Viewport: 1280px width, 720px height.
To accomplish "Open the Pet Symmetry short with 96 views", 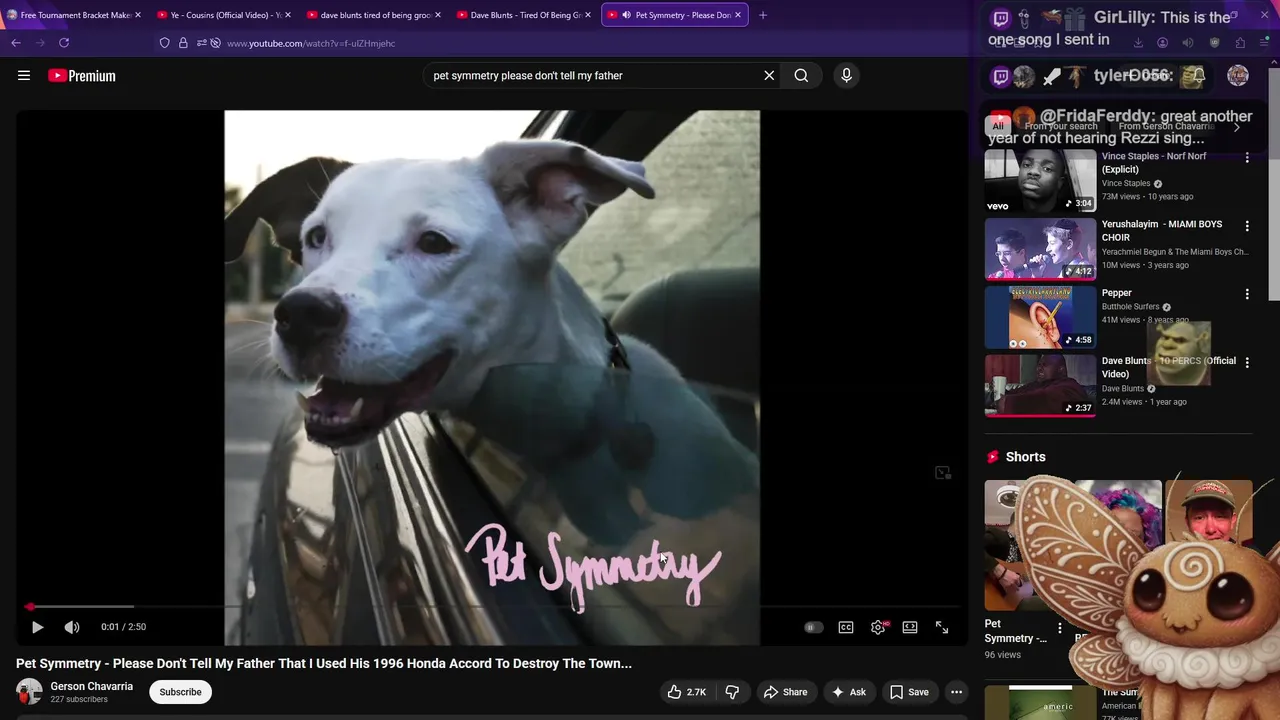I will tap(1020, 546).
